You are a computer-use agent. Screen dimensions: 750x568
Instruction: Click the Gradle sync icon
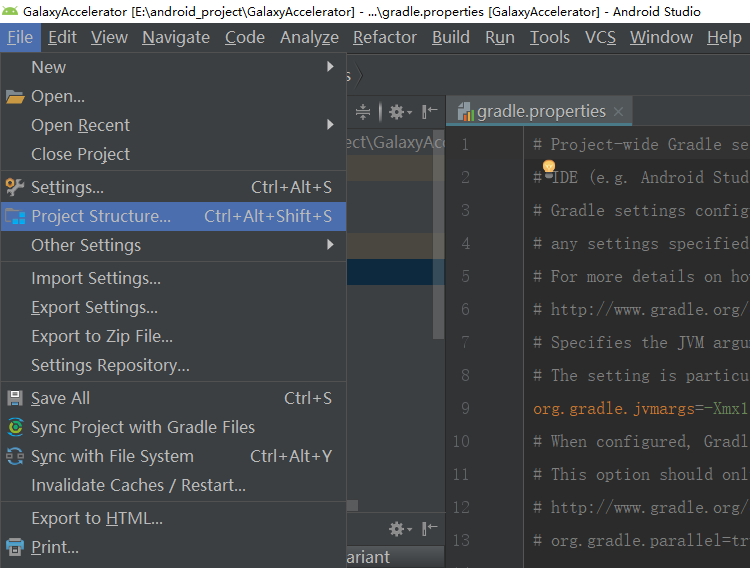point(15,427)
